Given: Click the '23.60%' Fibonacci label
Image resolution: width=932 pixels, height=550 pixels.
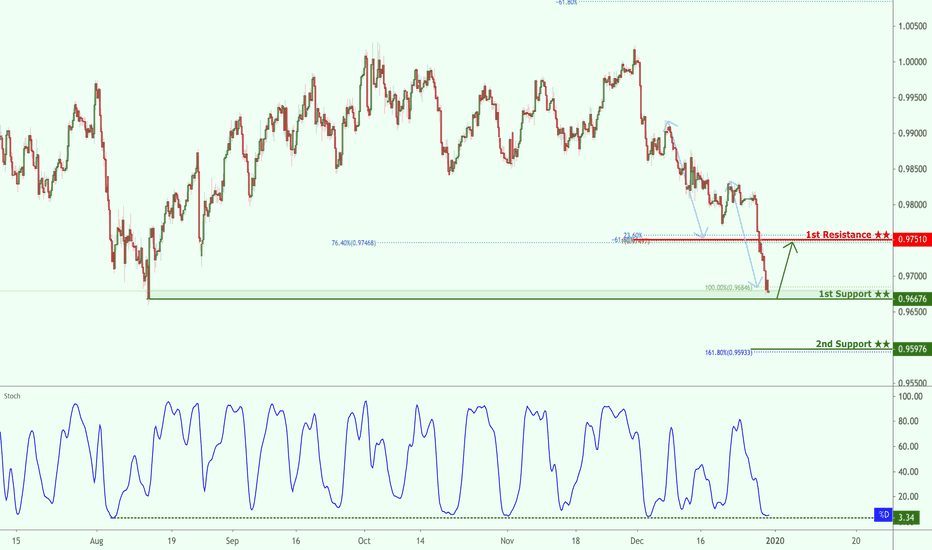Looking at the screenshot, I should click(632, 235).
